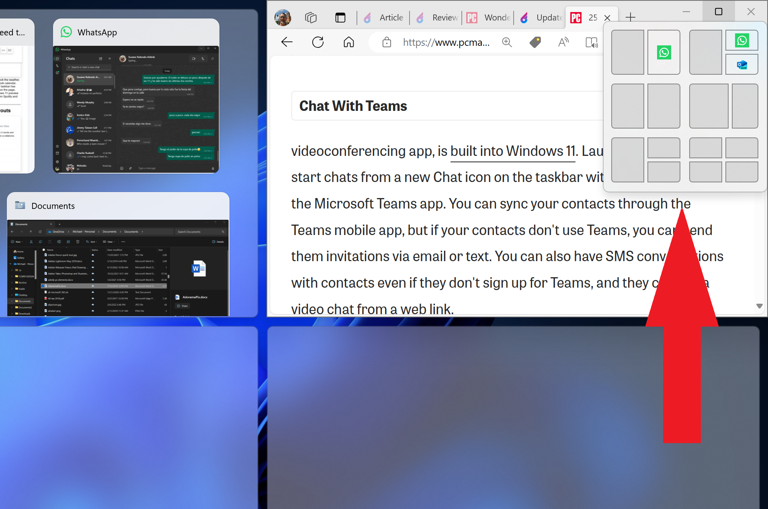The width and height of the screenshot is (768, 509).
Task: Click the 'built into Windows 11' link
Action: pos(512,152)
